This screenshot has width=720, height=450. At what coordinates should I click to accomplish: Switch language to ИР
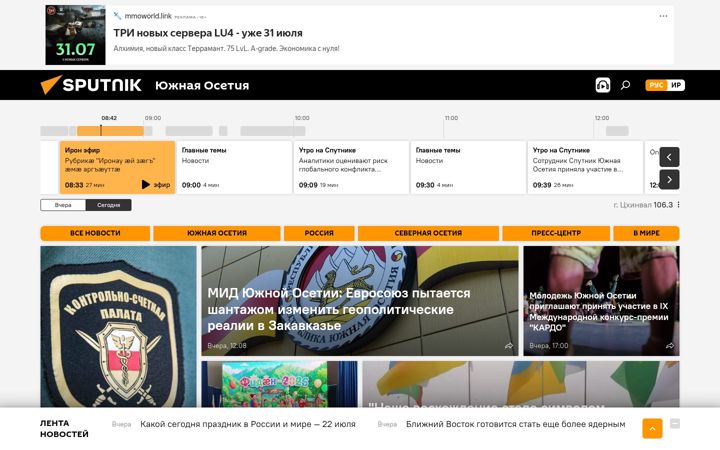tap(675, 85)
